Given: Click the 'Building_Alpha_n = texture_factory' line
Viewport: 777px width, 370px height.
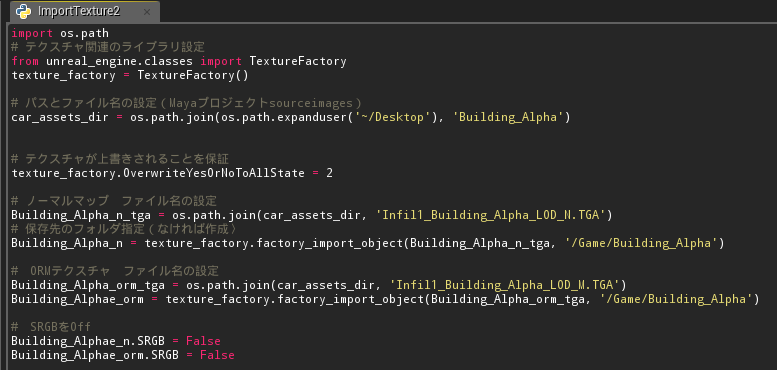Looking at the screenshot, I should (x=368, y=243).
